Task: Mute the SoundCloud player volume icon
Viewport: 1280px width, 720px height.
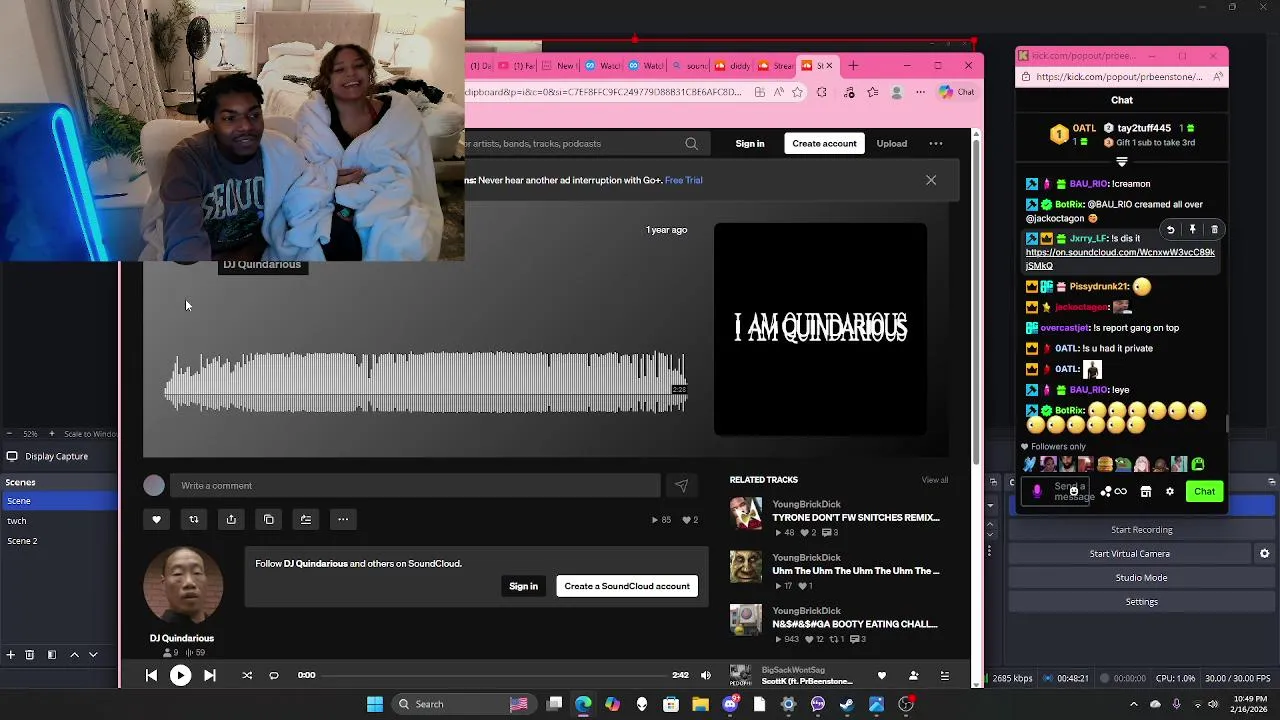Action: (706, 675)
